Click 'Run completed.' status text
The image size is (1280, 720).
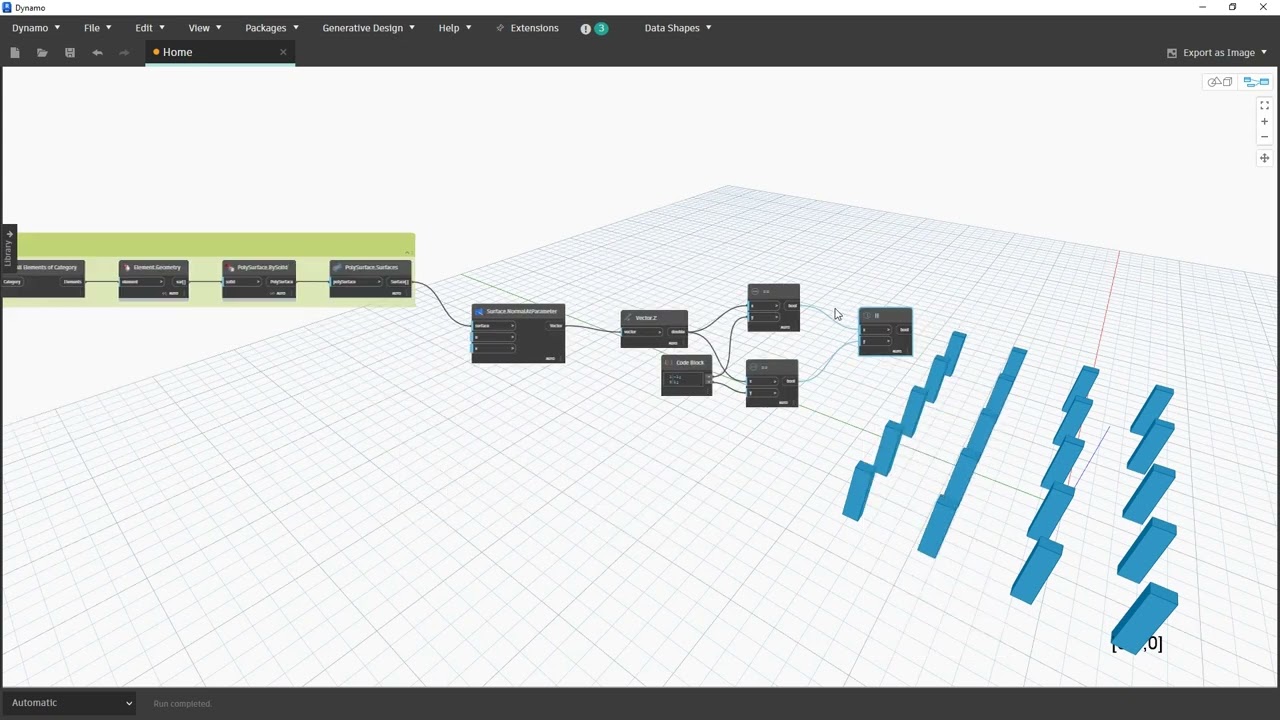(x=182, y=704)
